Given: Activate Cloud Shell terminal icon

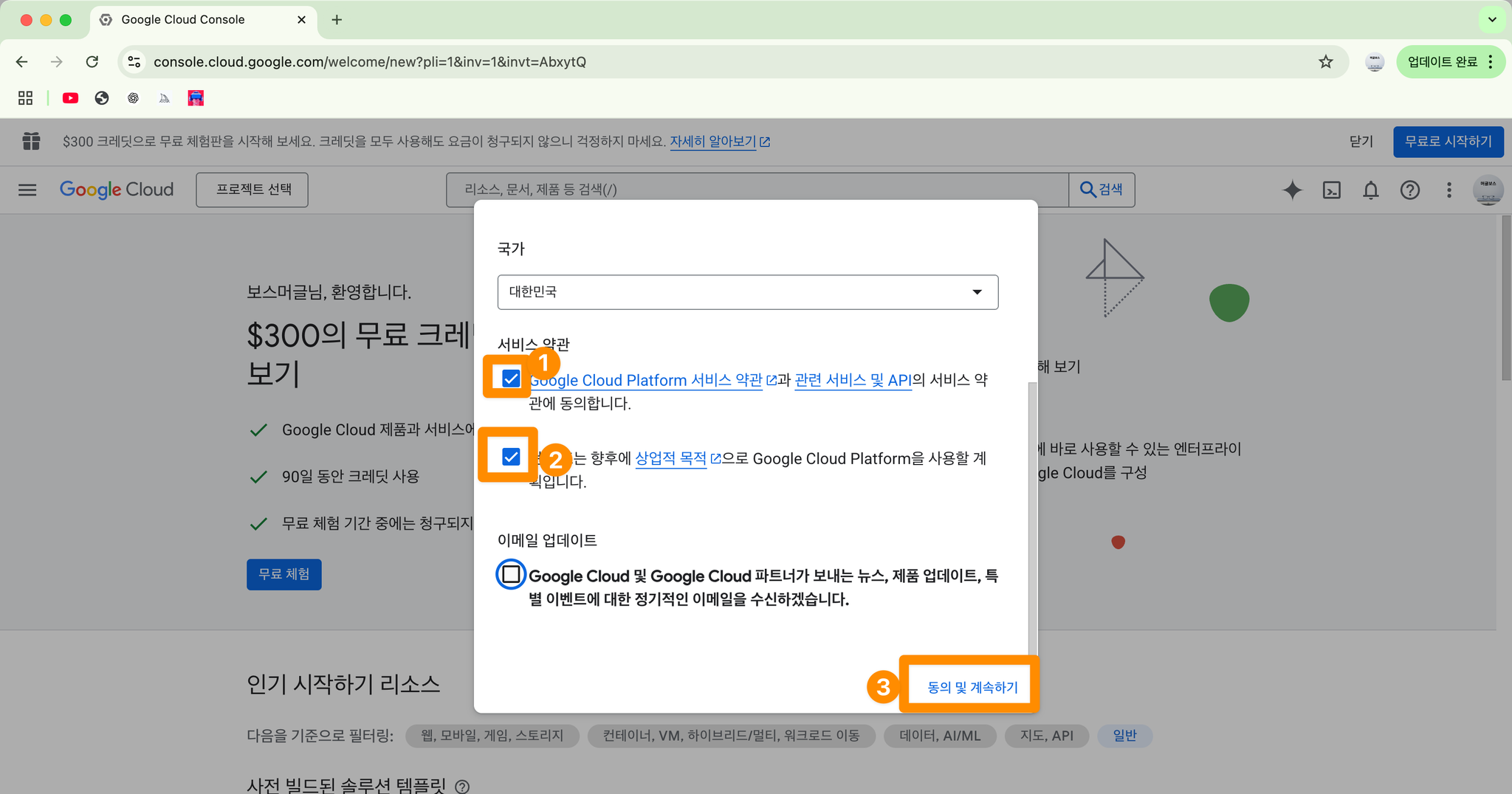Looking at the screenshot, I should click(x=1331, y=190).
